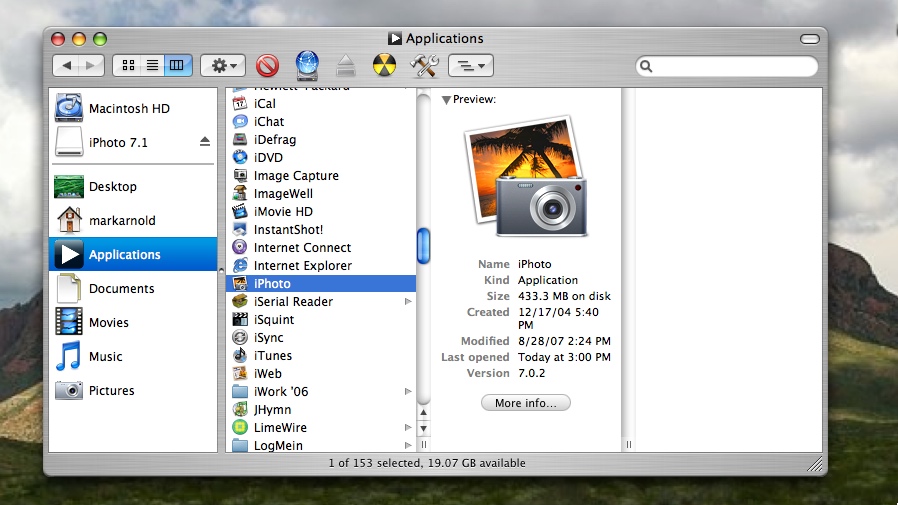This screenshot has width=898, height=505.
Task: Select iDVD in the list
Action: [321, 157]
